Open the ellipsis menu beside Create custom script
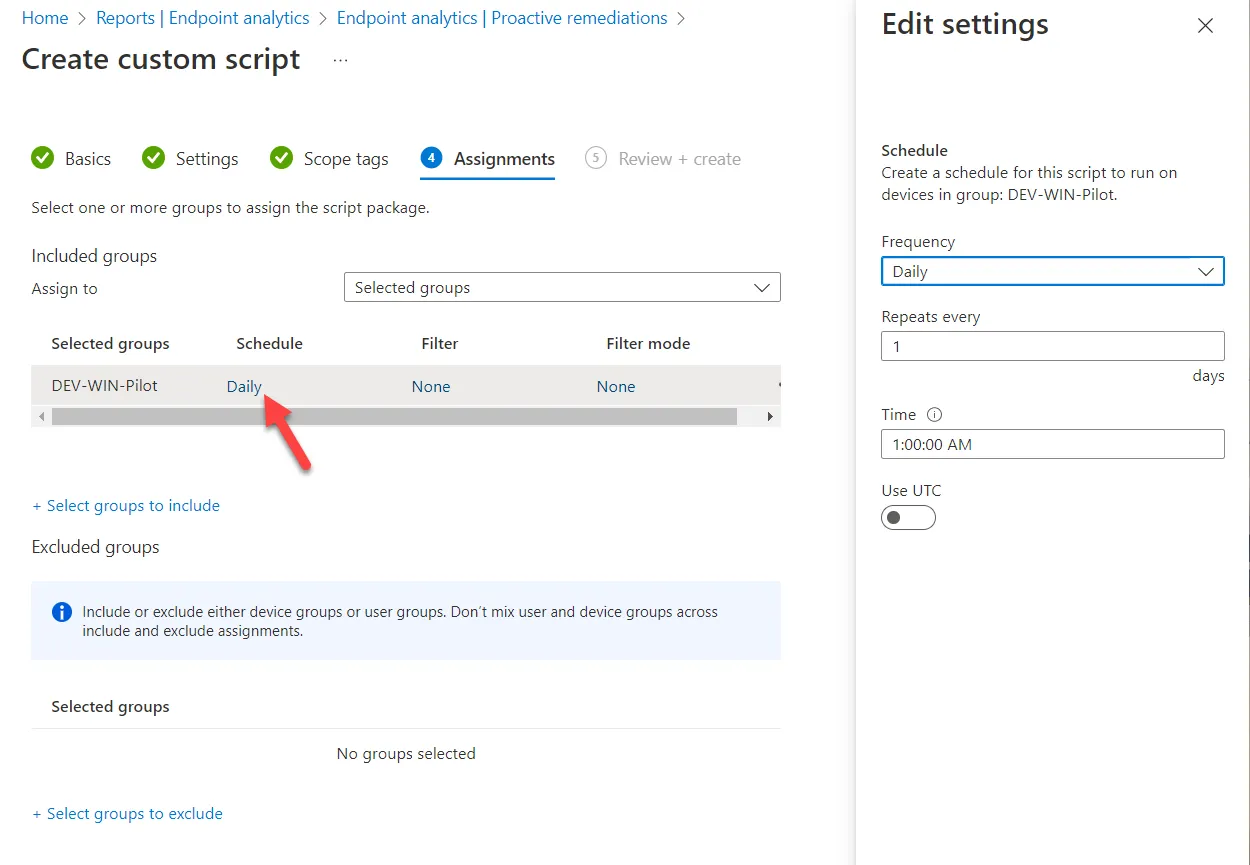This screenshot has height=865, width=1250. click(x=341, y=60)
